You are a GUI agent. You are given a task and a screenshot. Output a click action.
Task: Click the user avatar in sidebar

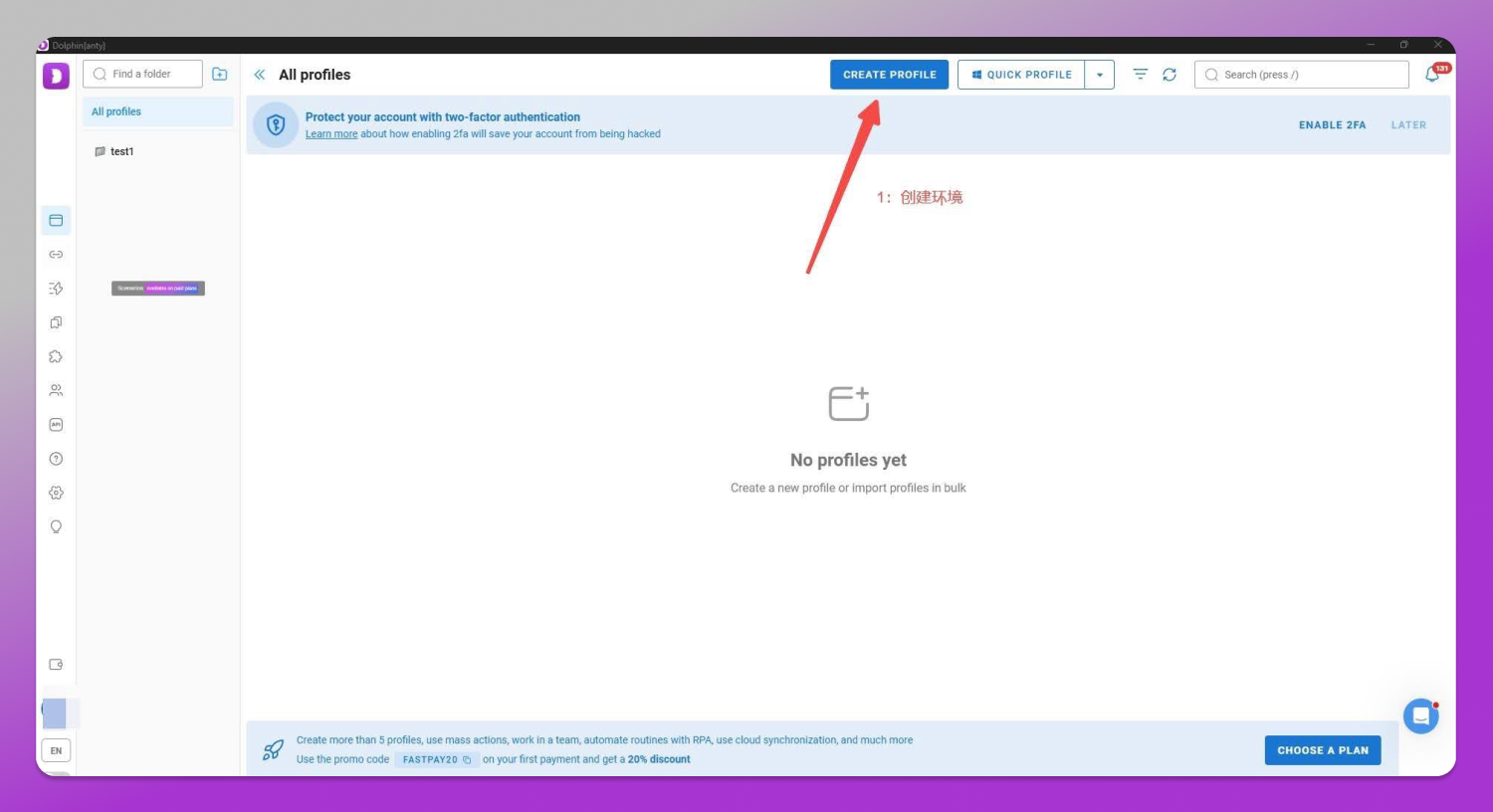tap(55, 713)
